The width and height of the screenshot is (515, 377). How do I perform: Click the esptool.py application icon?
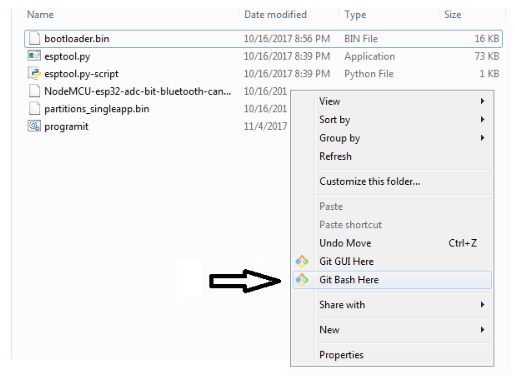tap(34, 56)
